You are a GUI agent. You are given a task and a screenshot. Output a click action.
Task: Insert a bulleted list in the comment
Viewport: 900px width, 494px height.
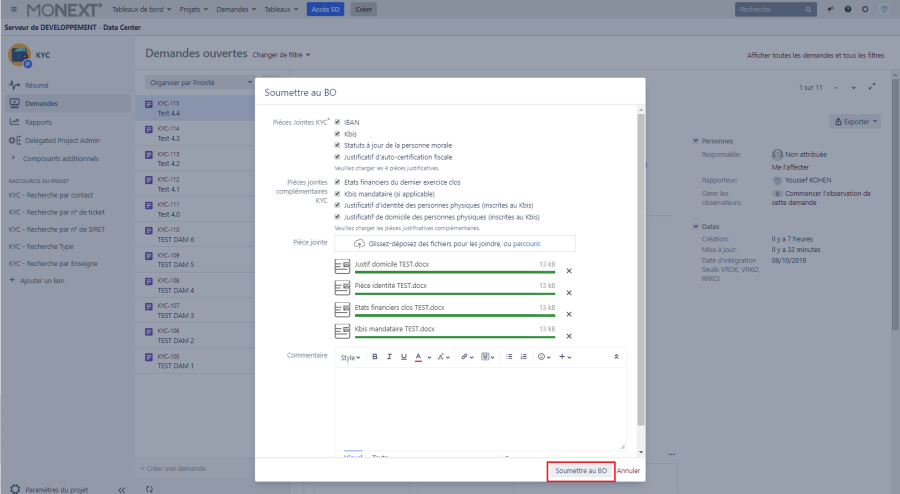coord(509,357)
